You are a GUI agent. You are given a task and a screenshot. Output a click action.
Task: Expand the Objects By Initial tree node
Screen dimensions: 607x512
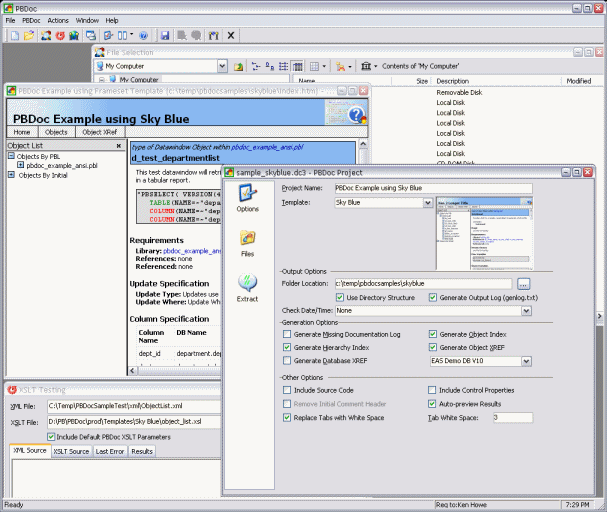tap(11, 175)
